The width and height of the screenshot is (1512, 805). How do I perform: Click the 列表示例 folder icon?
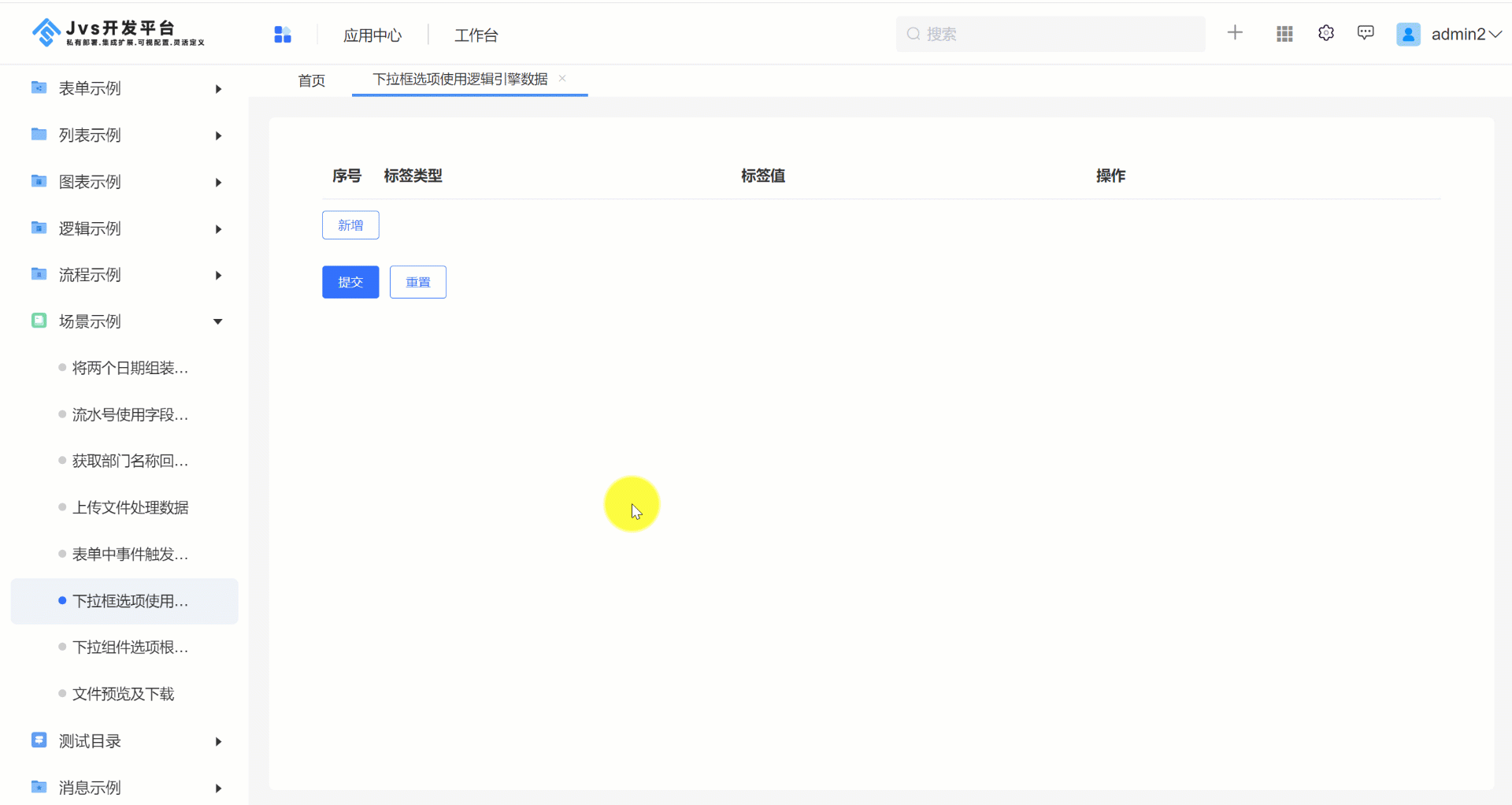[39, 134]
